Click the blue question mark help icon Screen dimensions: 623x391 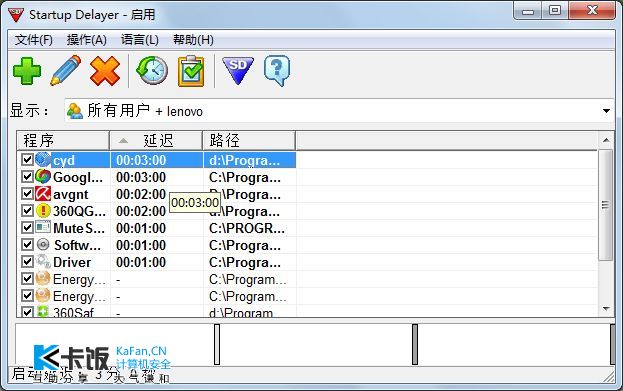[x=277, y=70]
